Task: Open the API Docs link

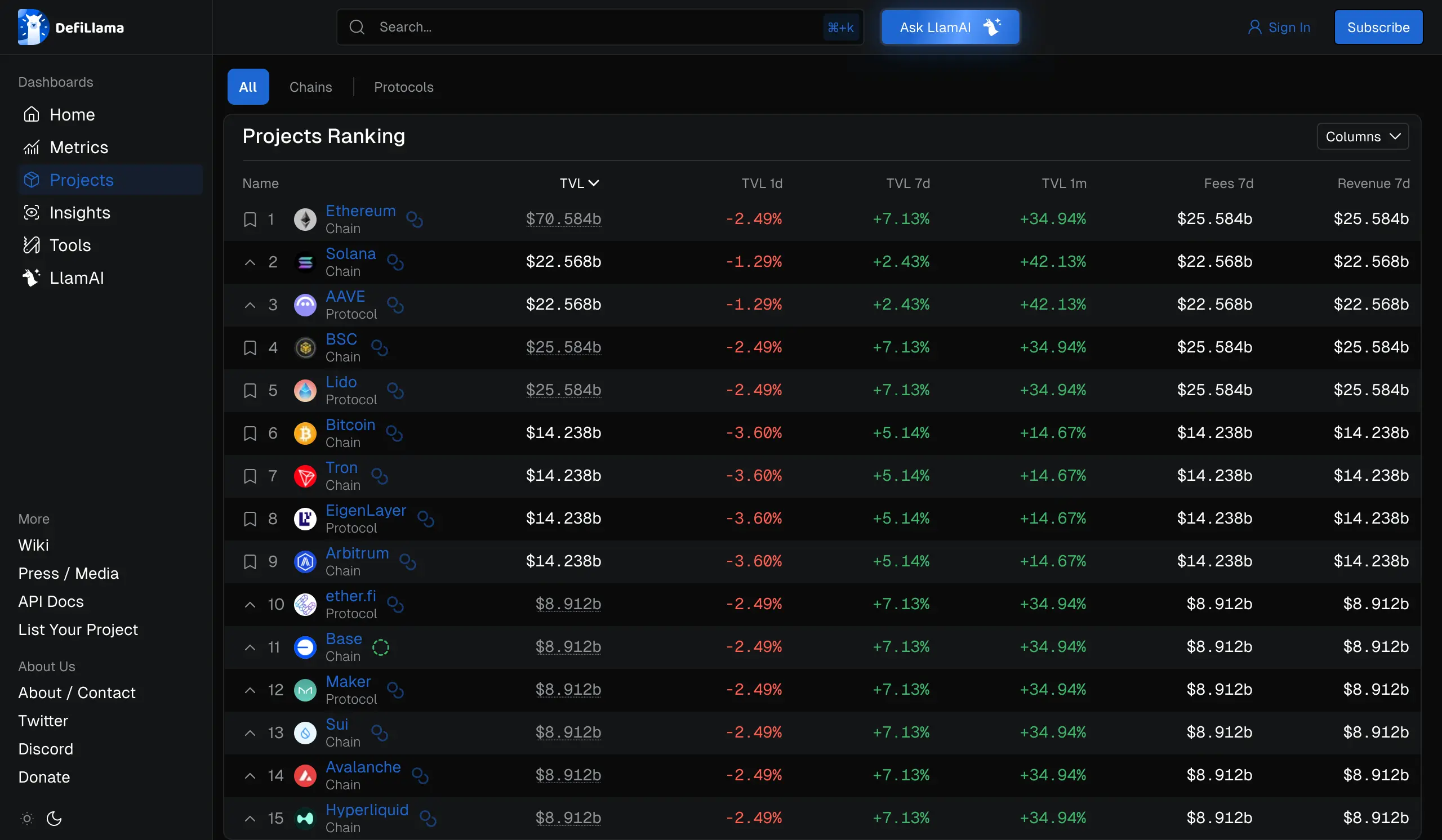Action: [x=51, y=601]
